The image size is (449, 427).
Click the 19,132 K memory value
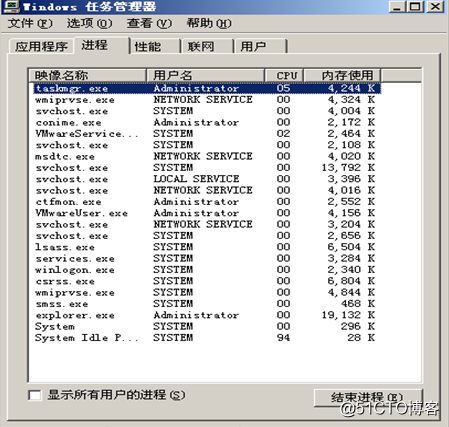[348, 315]
